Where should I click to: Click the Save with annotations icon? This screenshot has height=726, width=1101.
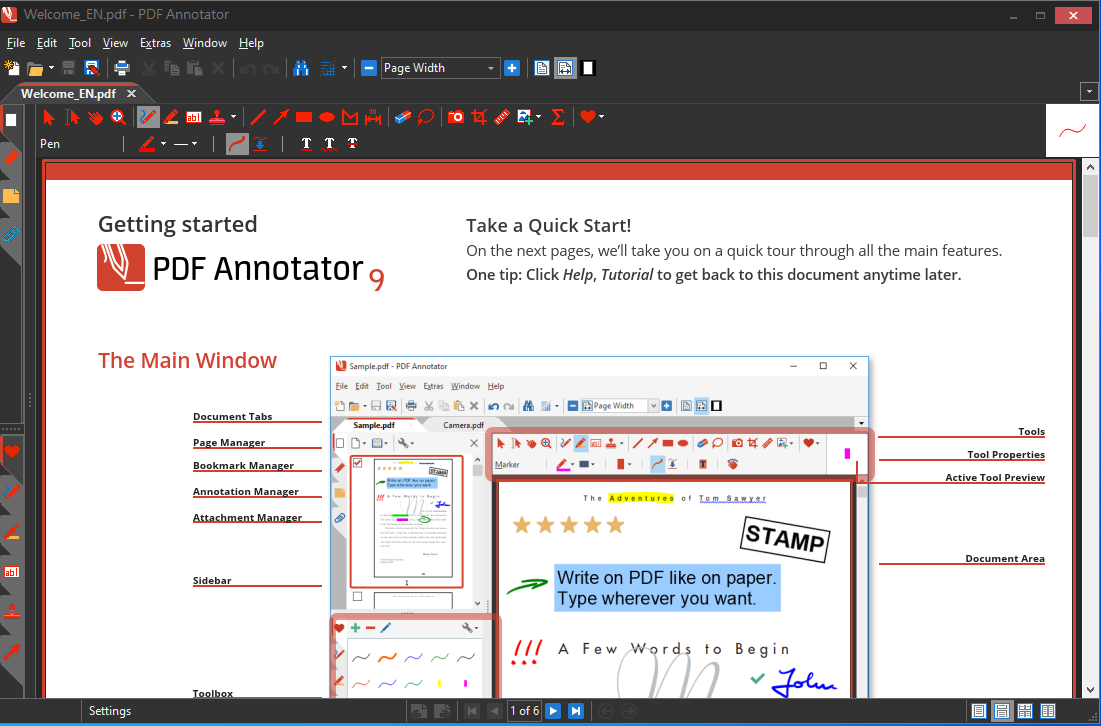click(91, 68)
